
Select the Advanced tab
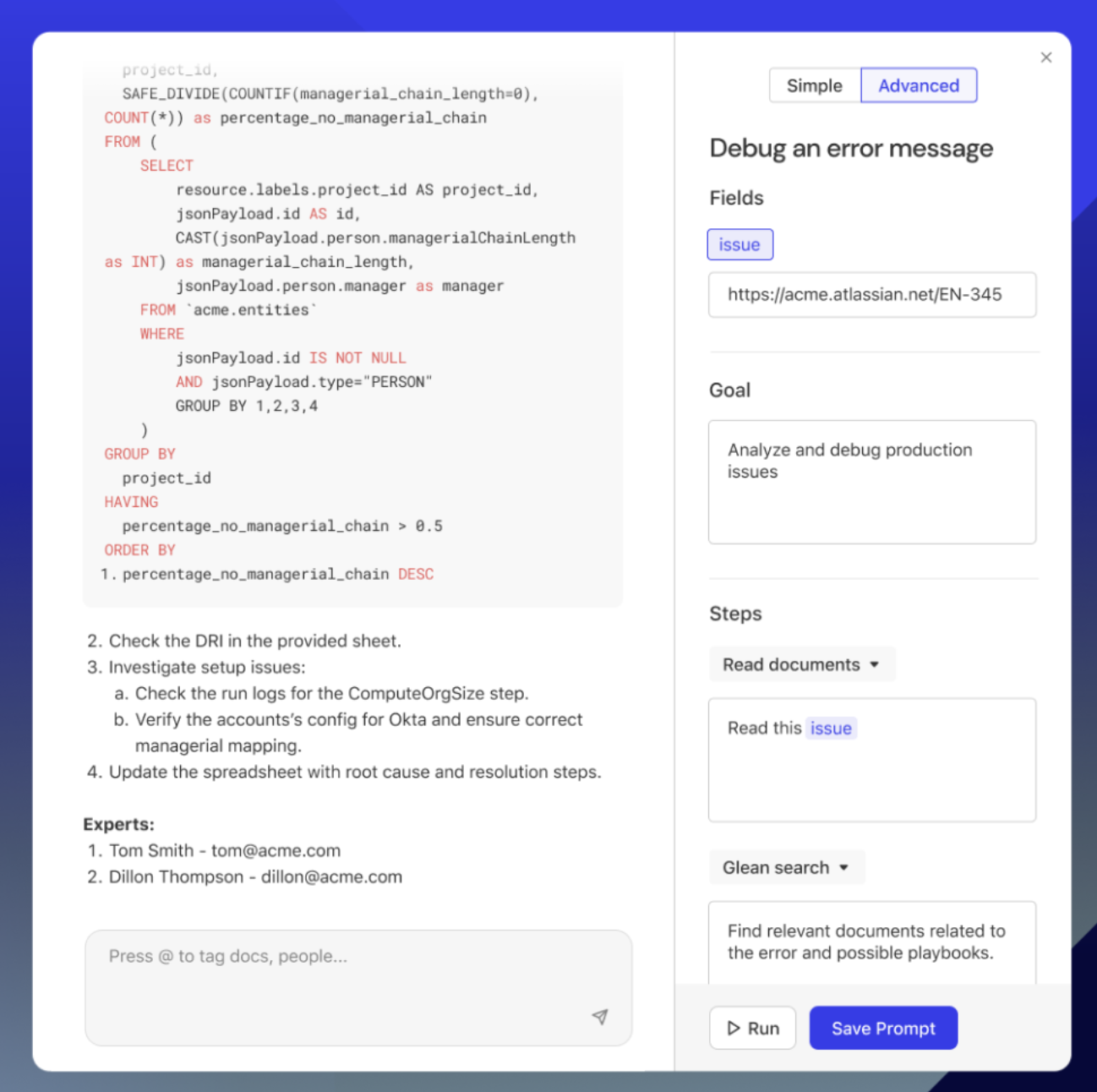[919, 85]
